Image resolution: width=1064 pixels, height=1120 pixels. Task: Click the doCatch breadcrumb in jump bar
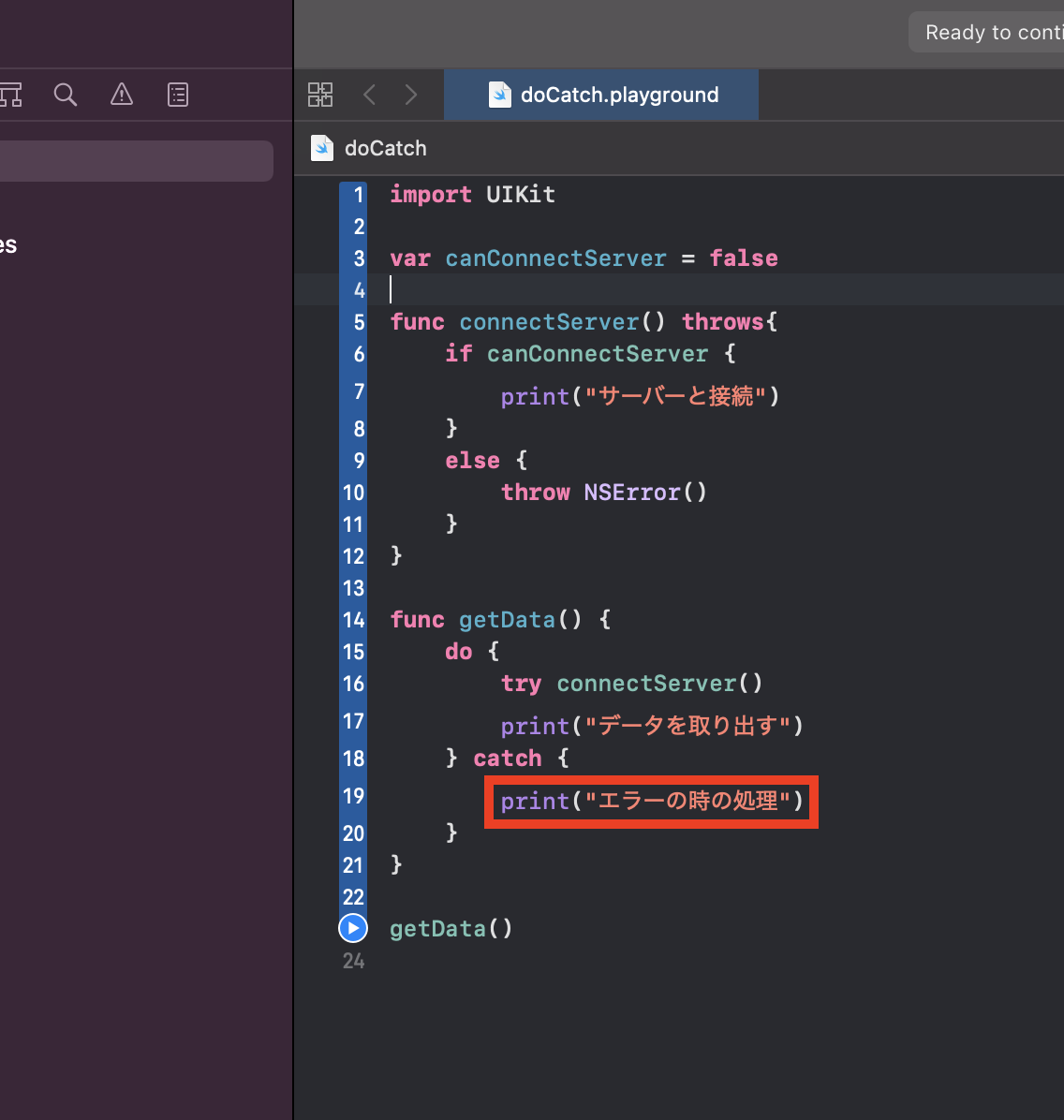[385, 148]
